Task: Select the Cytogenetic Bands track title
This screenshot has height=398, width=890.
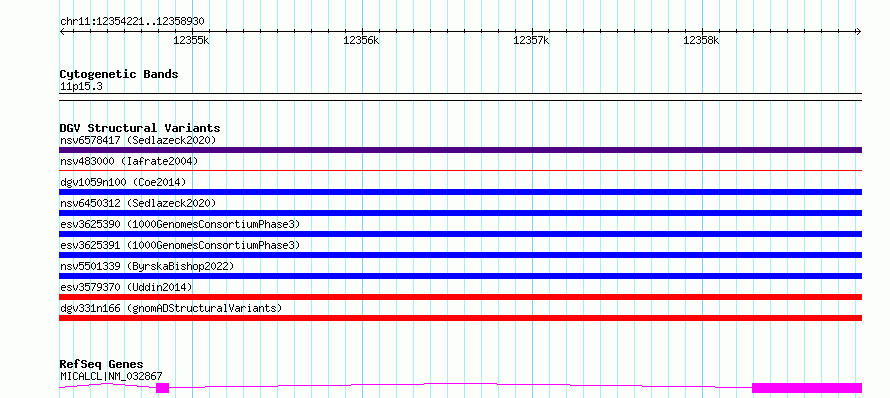Action: 119,74
